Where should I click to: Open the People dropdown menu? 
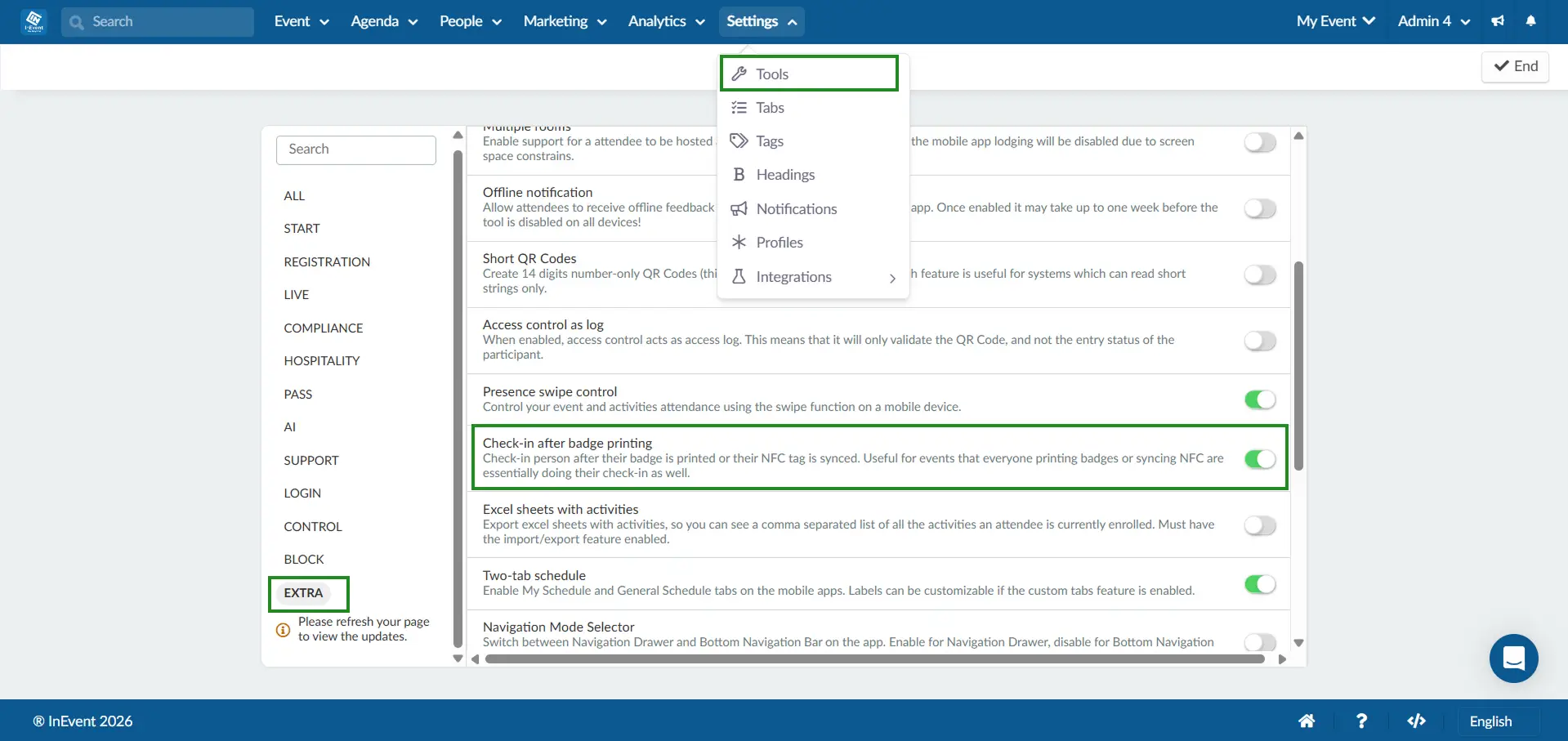coord(471,21)
